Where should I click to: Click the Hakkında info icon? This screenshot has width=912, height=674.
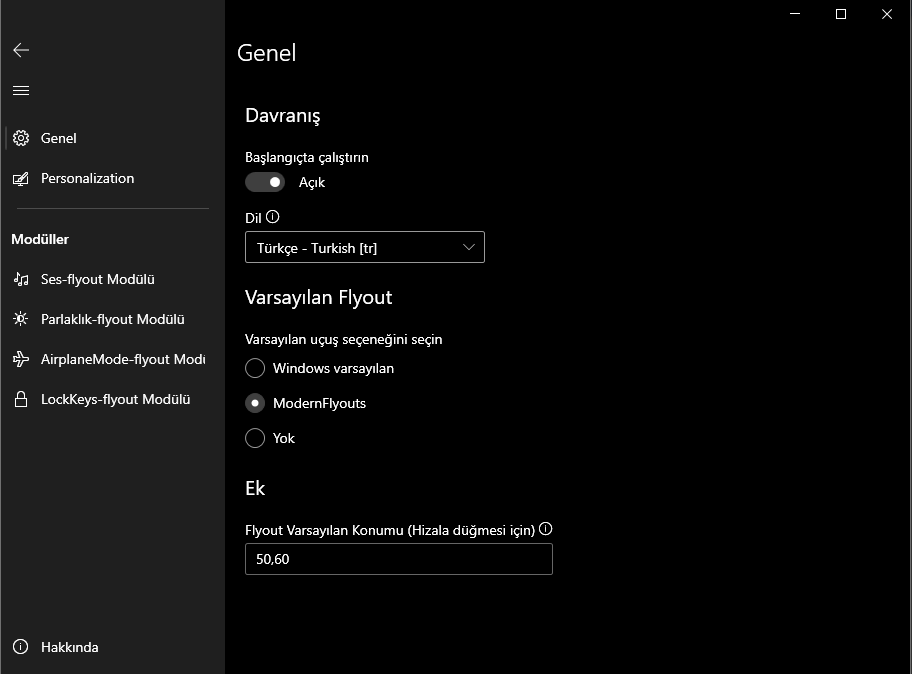21,647
